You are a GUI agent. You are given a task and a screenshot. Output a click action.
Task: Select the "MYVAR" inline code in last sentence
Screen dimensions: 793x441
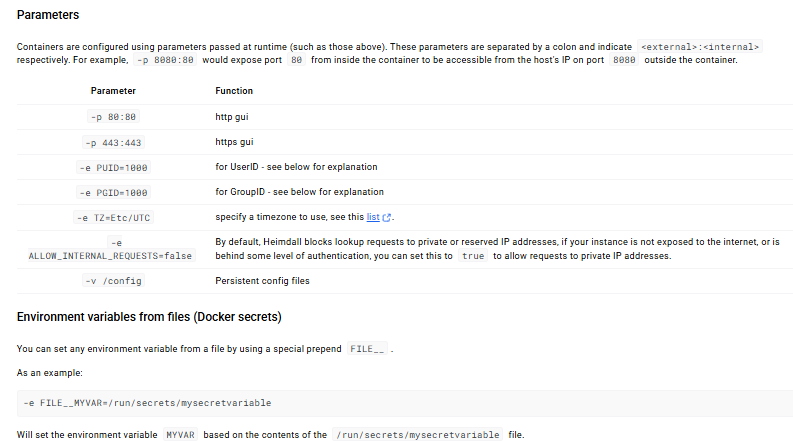pyautogui.click(x=182, y=435)
